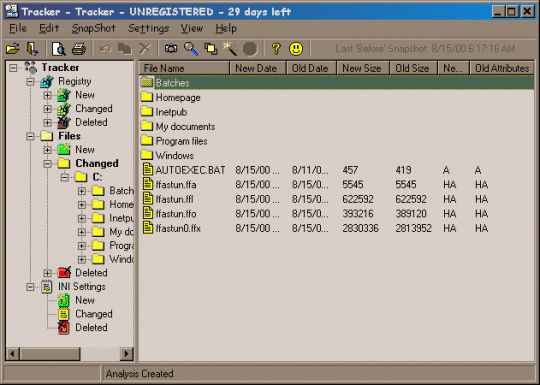The width and height of the screenshot is (540, 385).
Task: Click the yellow question mark help icon
Action: click(x=276, y=49)
